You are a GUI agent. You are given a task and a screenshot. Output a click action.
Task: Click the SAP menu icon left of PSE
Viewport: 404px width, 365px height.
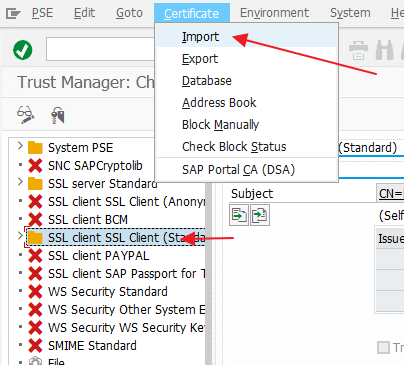(x=13, y=14)
